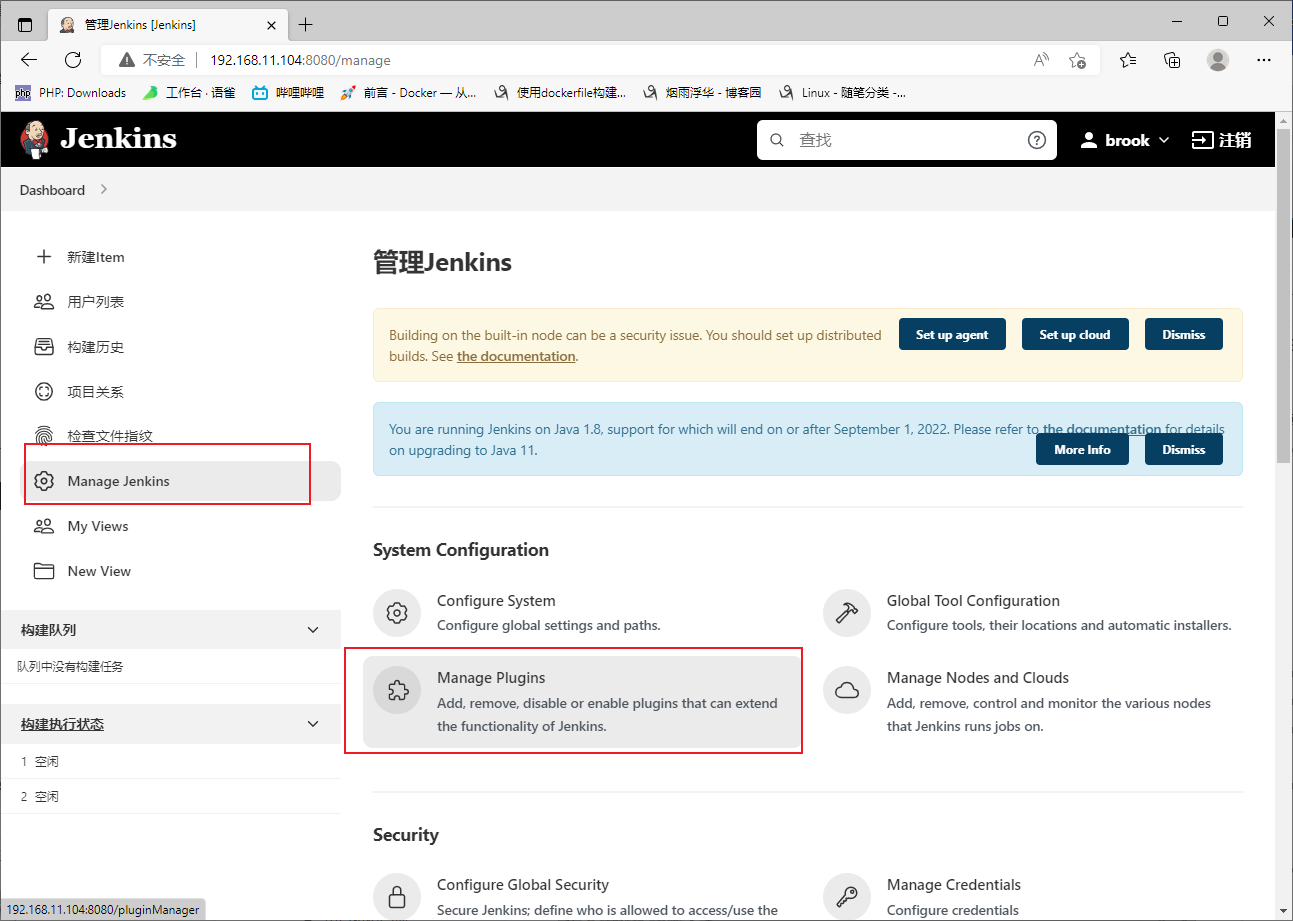Reload the page with the refresh icon

click(73, 60)
